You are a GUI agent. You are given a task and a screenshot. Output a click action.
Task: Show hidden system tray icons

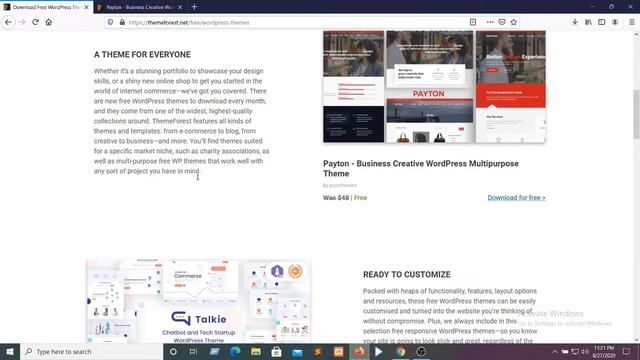coord(554,351)
